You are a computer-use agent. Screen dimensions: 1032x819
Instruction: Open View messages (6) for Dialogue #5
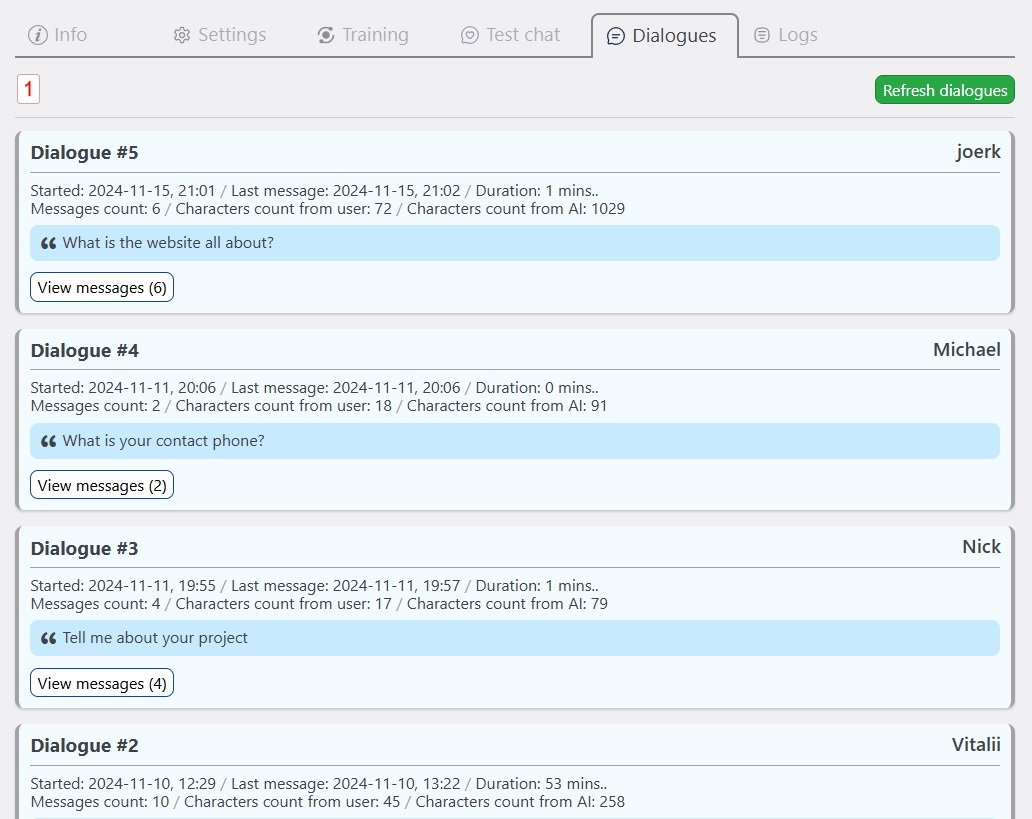coord(102,288)
